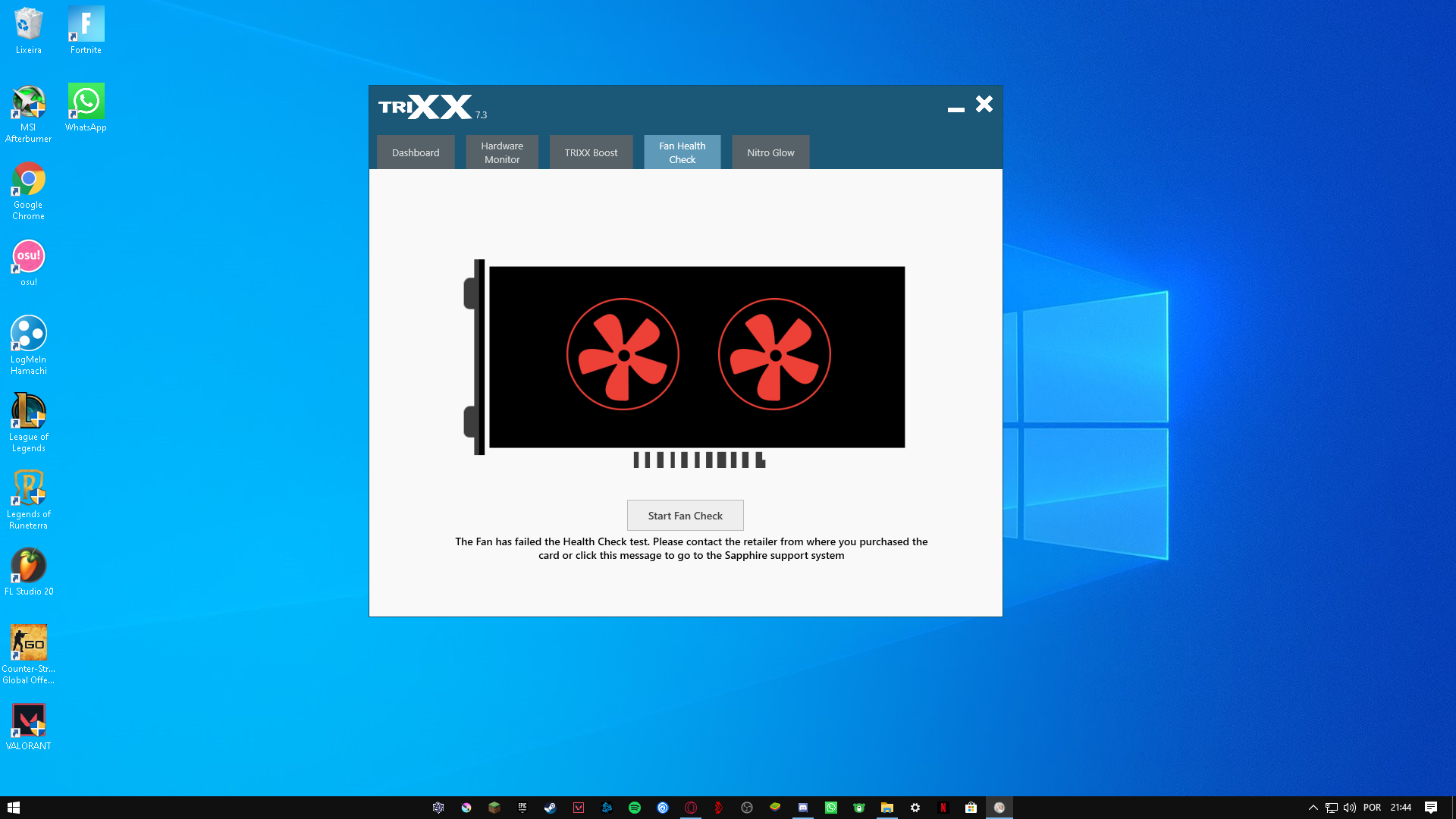Select the Google Chrome desktop shortcut

(x=29, y=191)
